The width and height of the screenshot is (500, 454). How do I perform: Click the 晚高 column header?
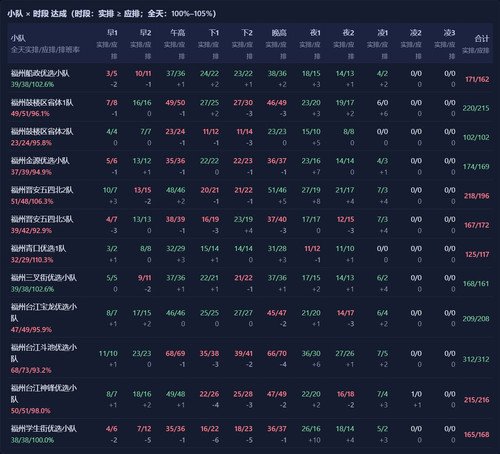pyautogui.click(x=279, y=33)
